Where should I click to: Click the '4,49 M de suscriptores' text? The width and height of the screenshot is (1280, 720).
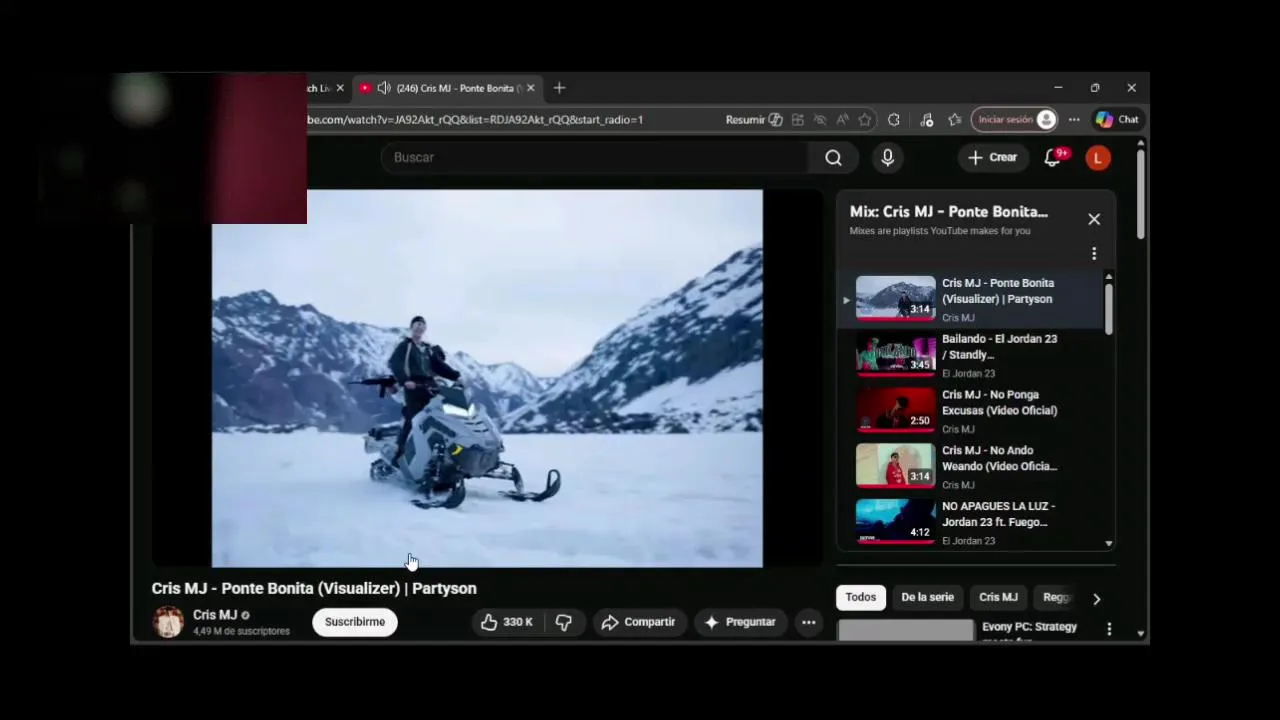241,631
